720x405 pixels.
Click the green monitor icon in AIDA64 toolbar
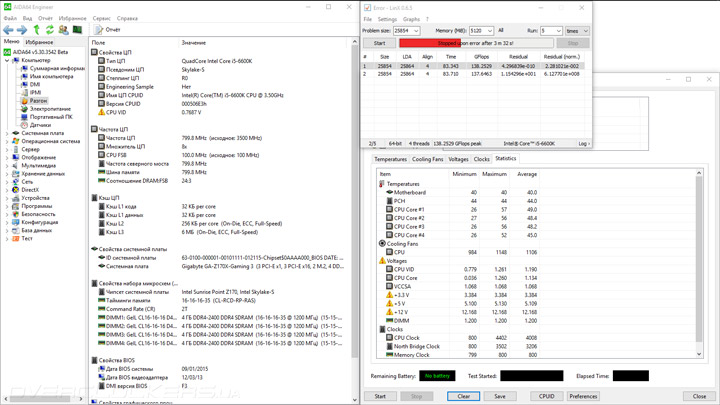pyautogui.click(x=77, y=30)
